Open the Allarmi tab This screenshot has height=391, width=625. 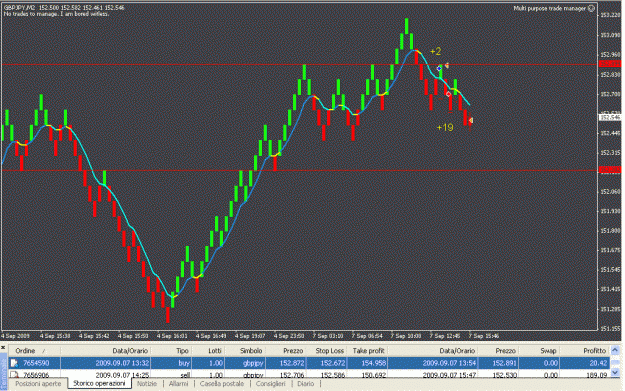178,384
